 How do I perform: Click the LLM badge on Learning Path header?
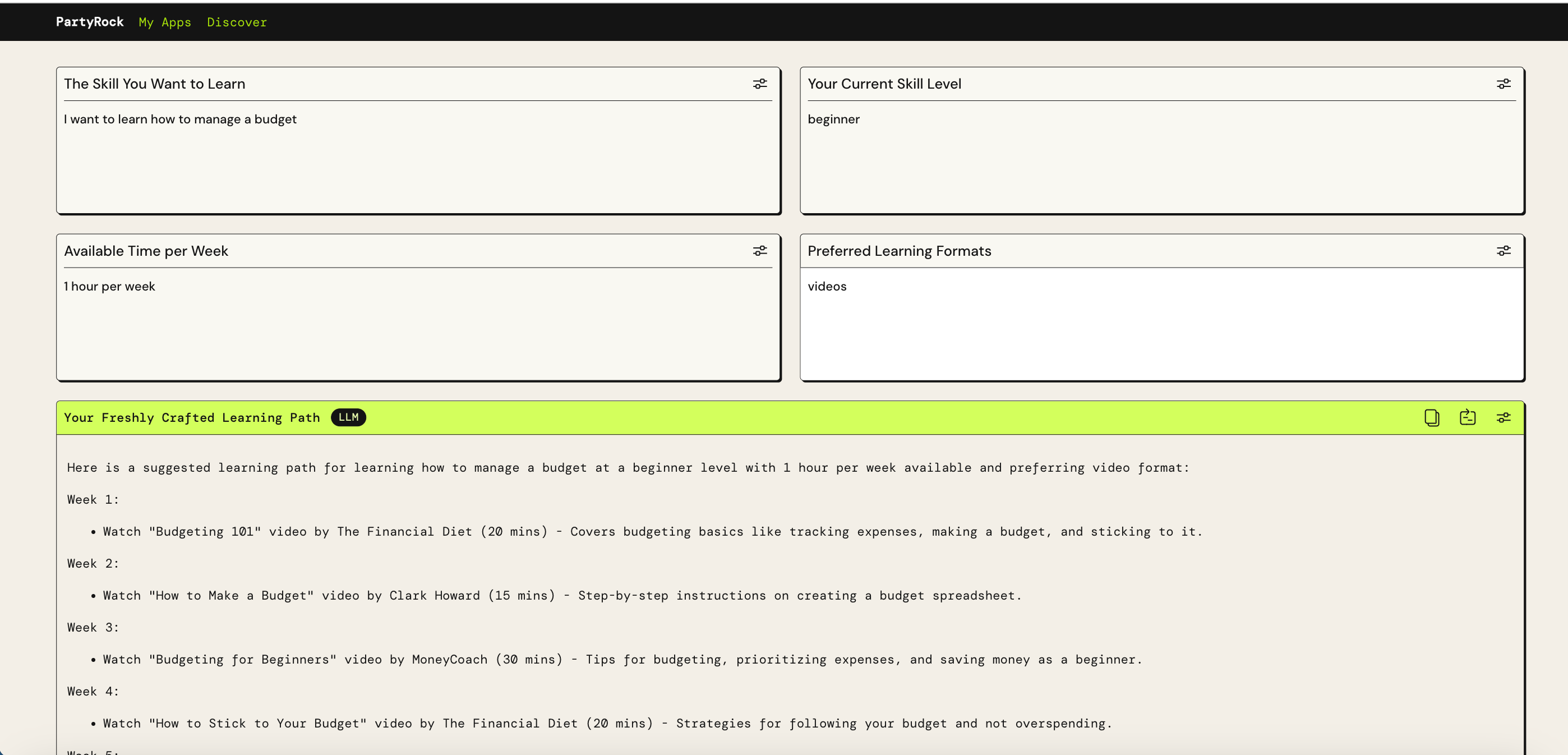[348, 417]
